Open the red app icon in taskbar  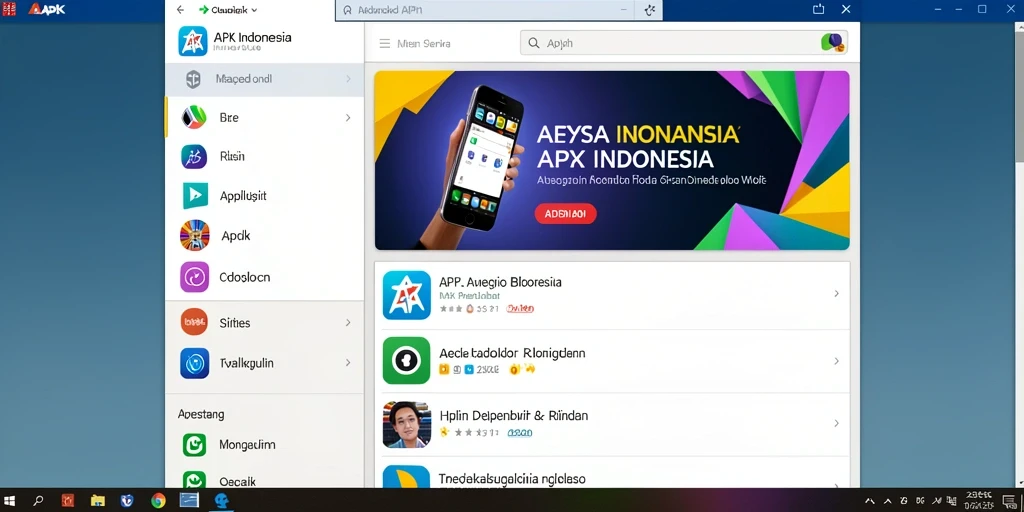click(x=68, y=501)
